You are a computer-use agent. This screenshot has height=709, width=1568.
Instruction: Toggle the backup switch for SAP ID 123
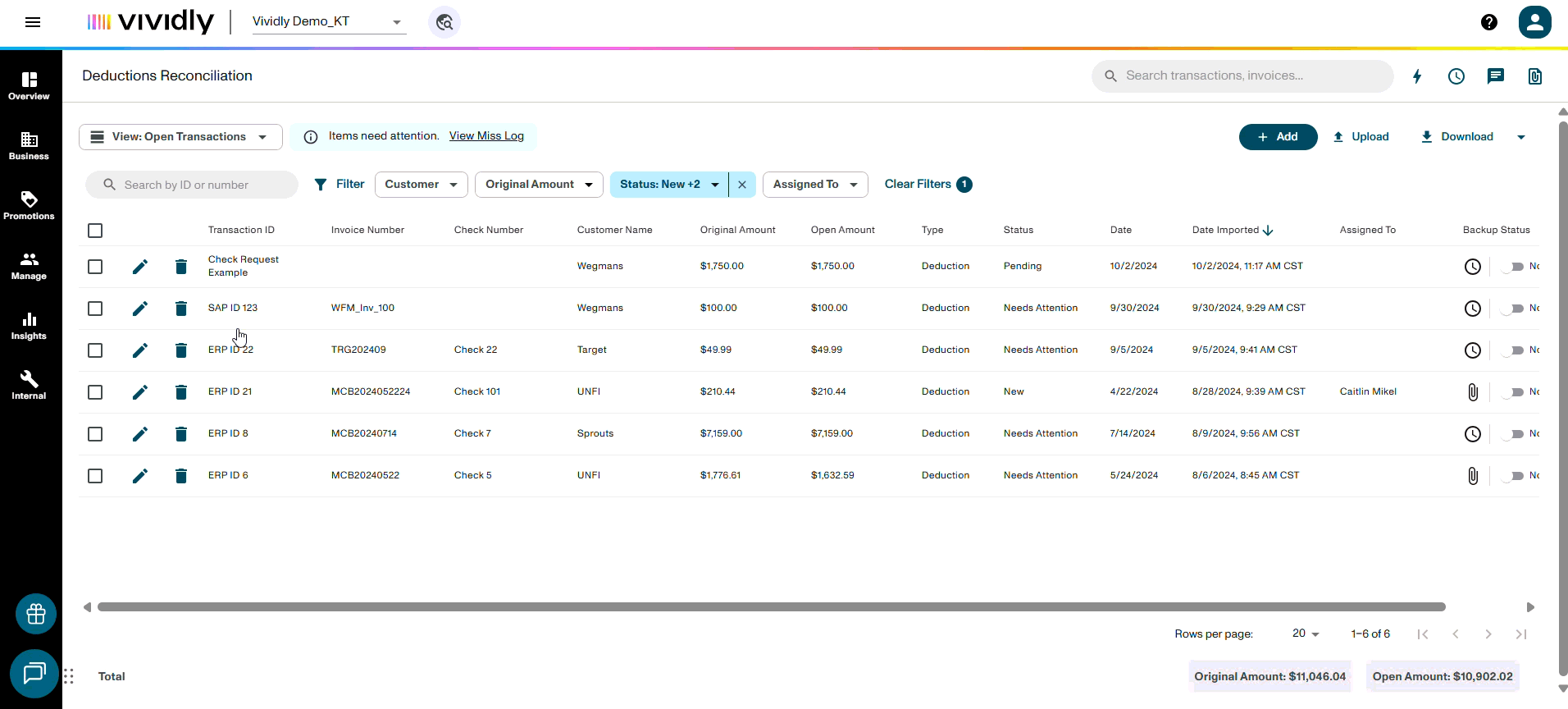(x=1511, y=309)
